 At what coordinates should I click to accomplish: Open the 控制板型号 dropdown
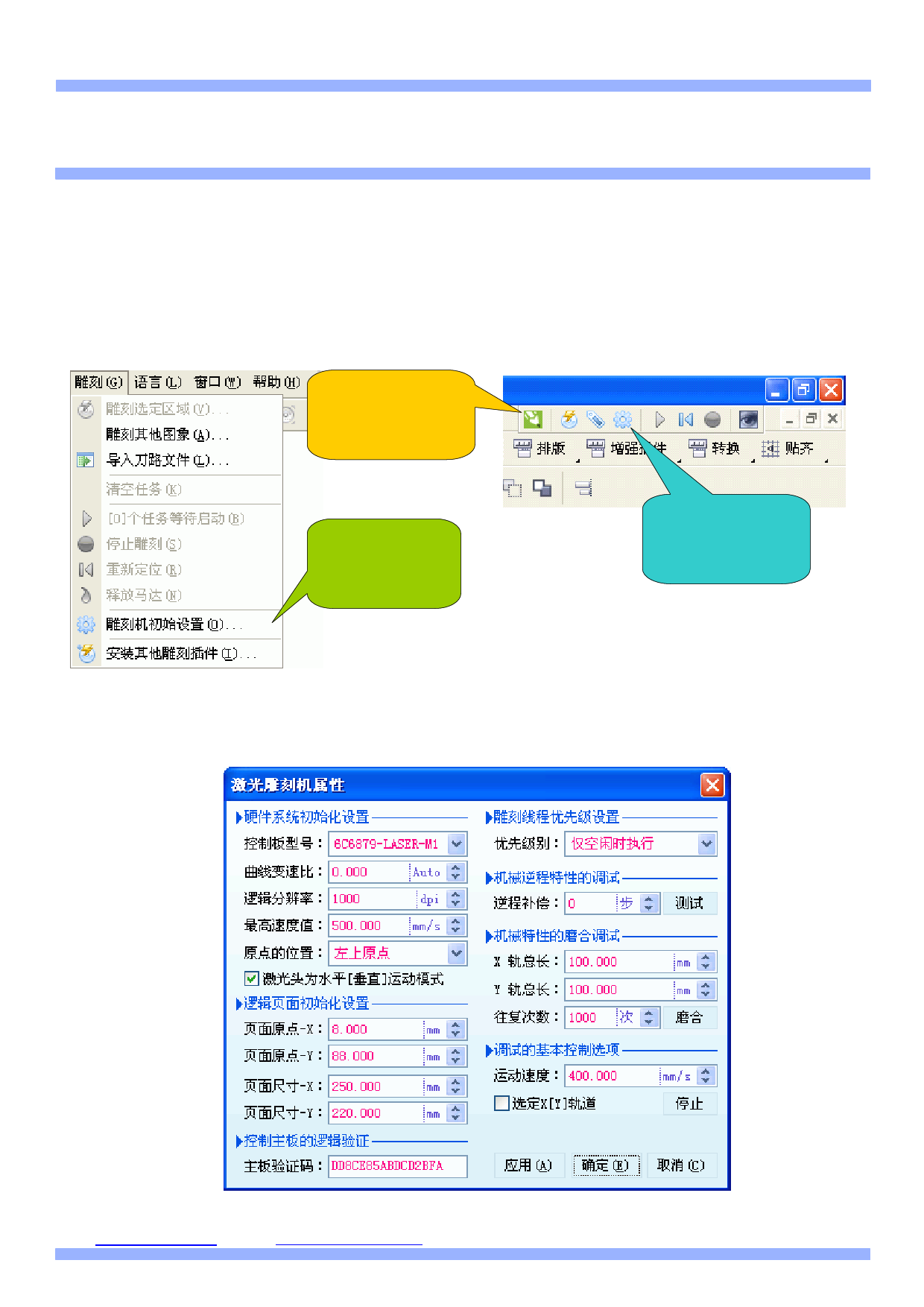(x=457, y=844)
